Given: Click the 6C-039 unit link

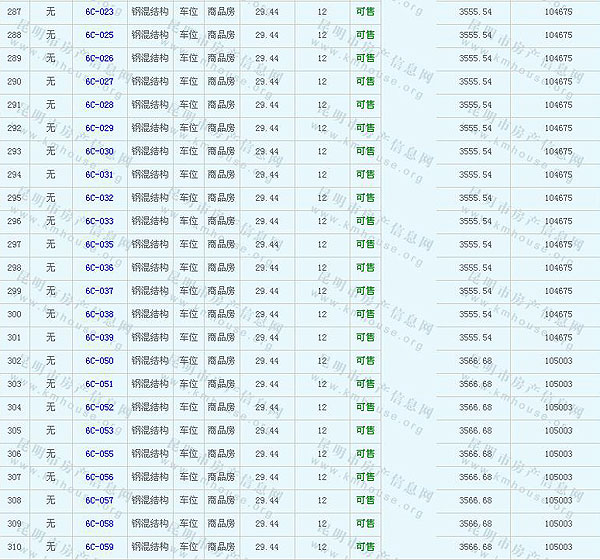Looking at the screenshot, I should 99,337.
